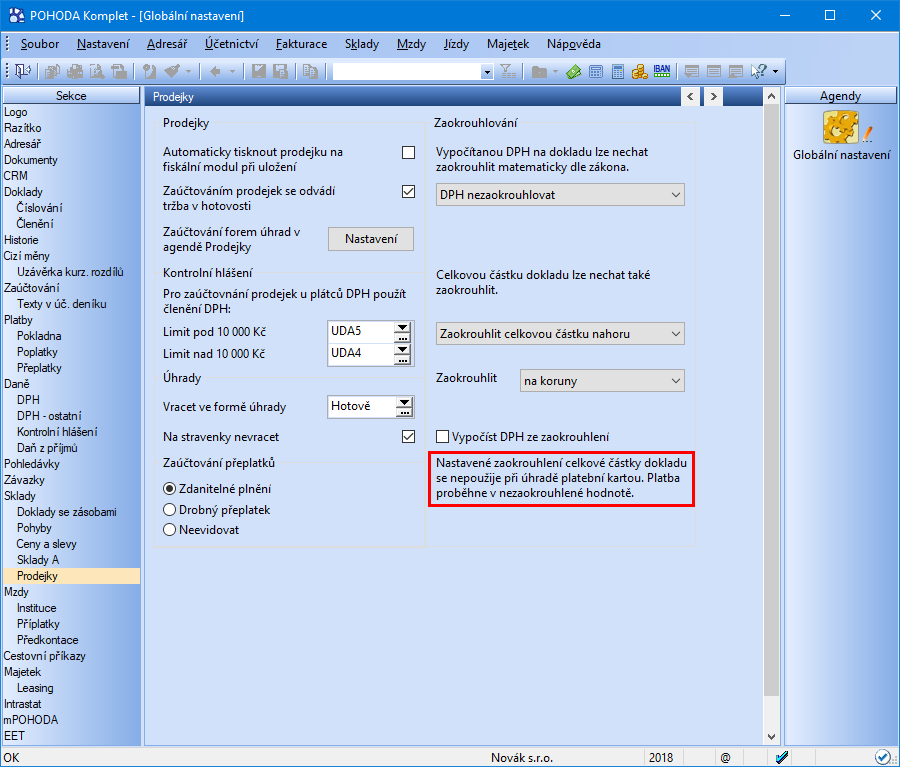
Task: Open 'Hotově' payment form dropdown
Action: 404,402
